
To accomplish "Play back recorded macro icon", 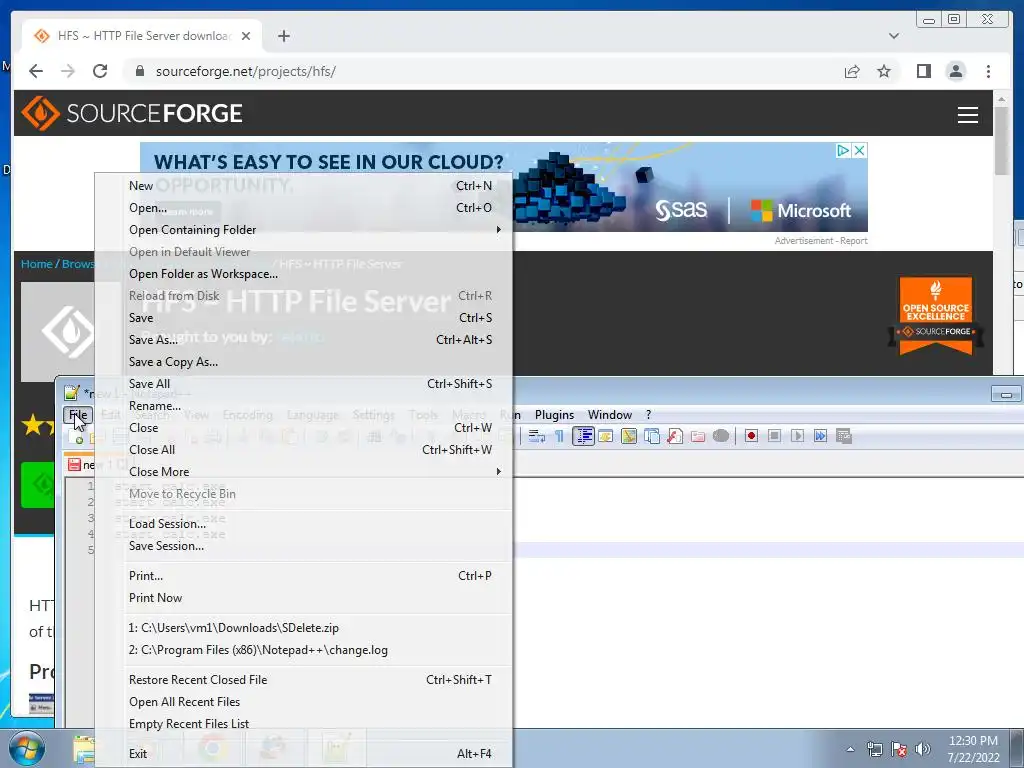I will point(797,436).
